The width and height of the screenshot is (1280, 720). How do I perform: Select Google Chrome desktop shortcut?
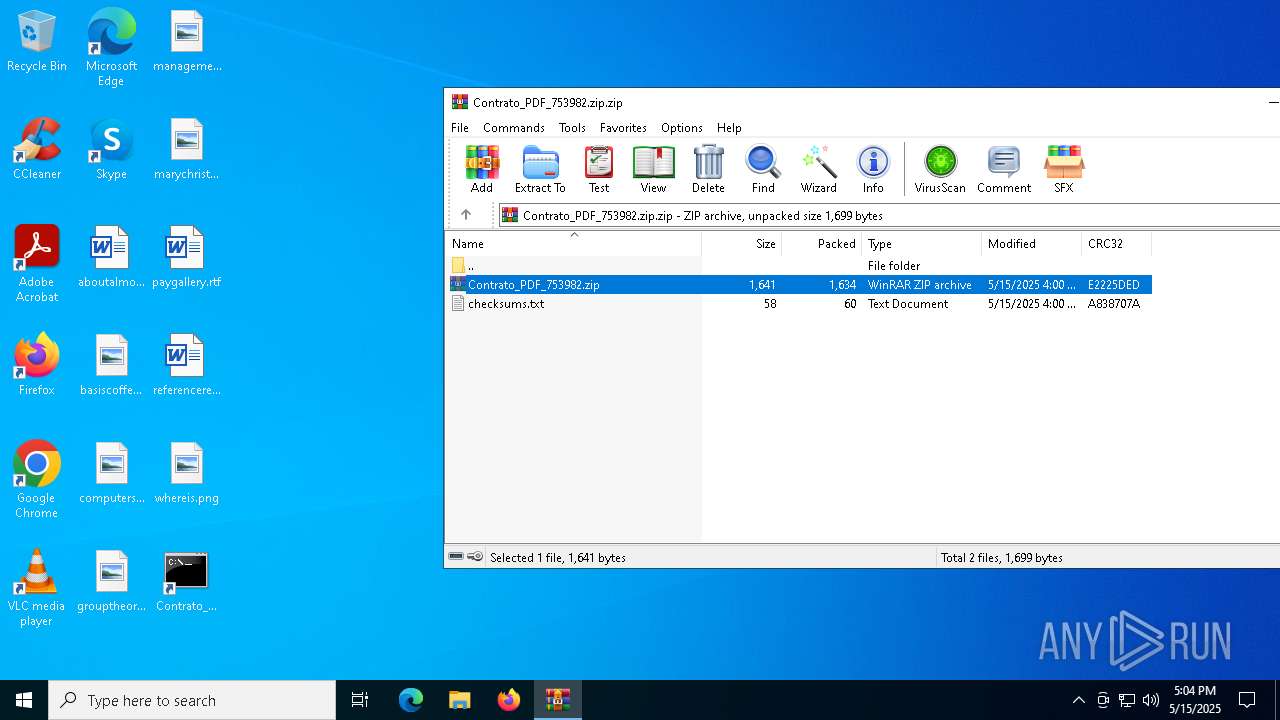(x=37, y=480)
